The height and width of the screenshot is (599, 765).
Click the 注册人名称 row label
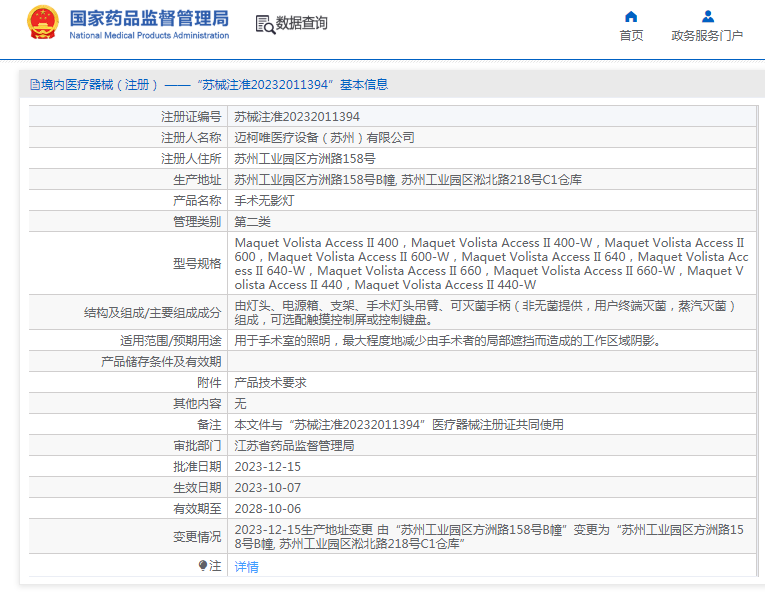[191, 138]
